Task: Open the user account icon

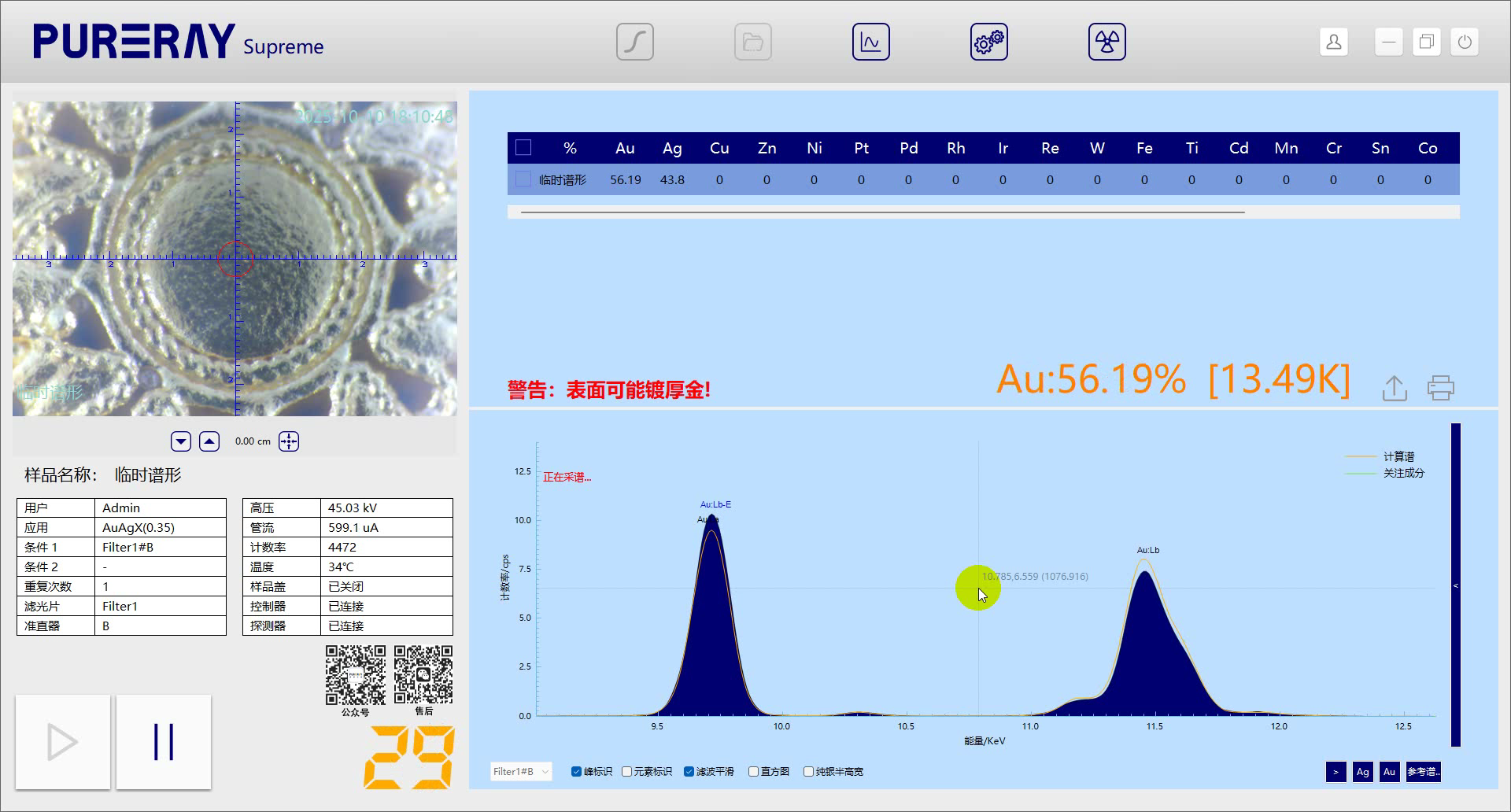Action: pos(1333,42)
